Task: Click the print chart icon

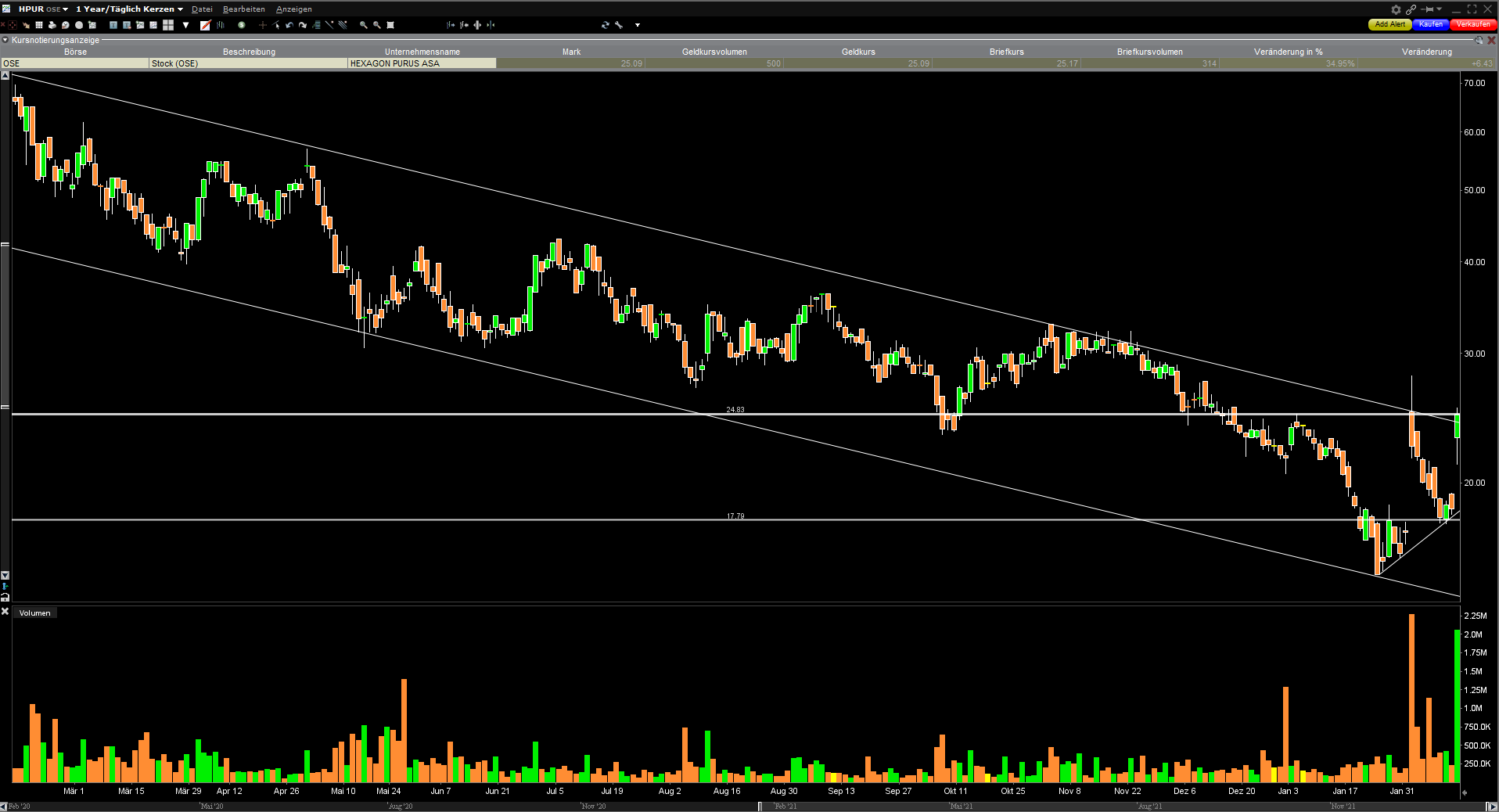Action: pyautogui.click(x=52, y=25)
